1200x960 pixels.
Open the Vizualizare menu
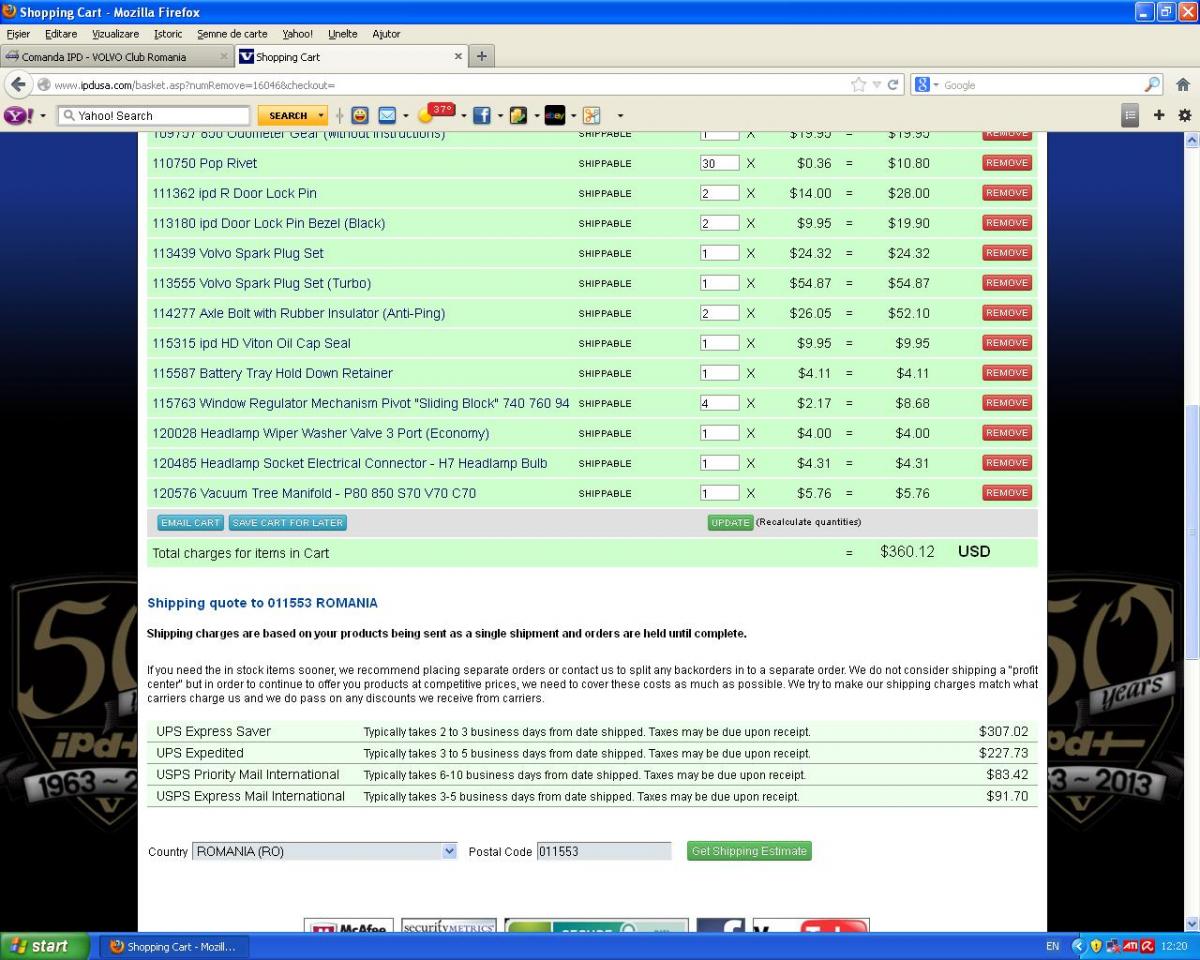(115, 34)
